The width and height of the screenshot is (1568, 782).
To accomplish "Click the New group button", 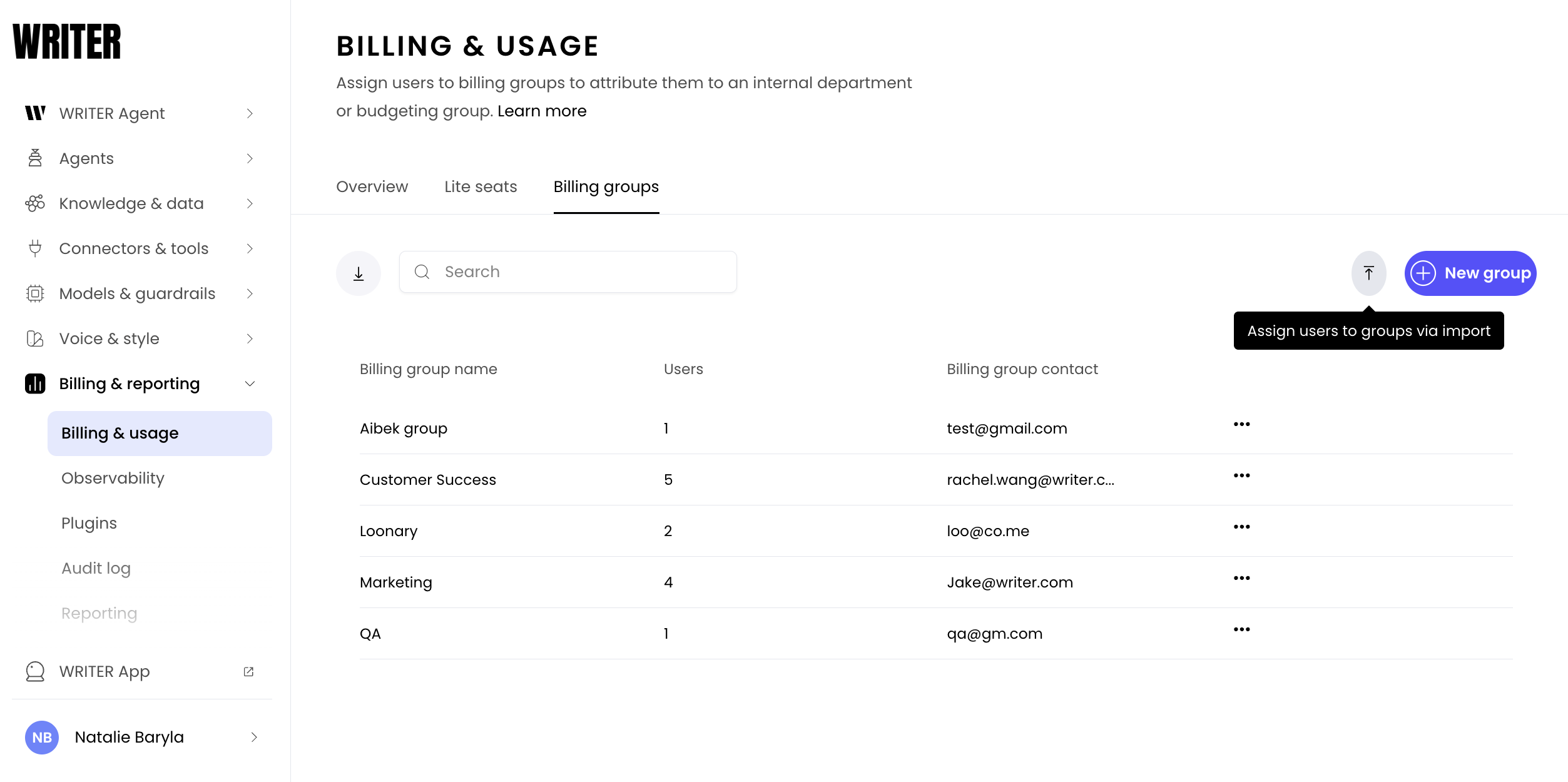I will [x=1470, y=273].
